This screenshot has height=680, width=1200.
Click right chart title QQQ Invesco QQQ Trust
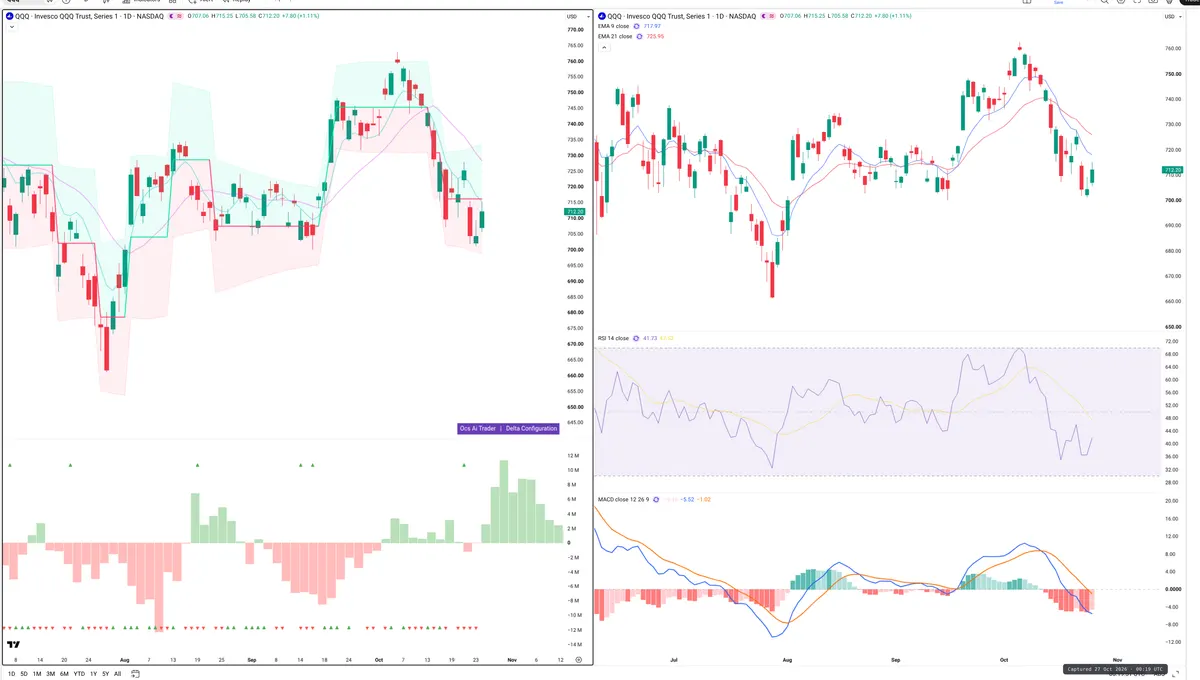682,16
